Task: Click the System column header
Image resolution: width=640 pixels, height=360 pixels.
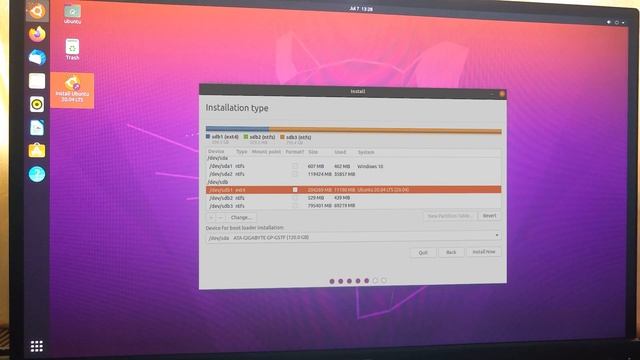Action: point(366,152)
